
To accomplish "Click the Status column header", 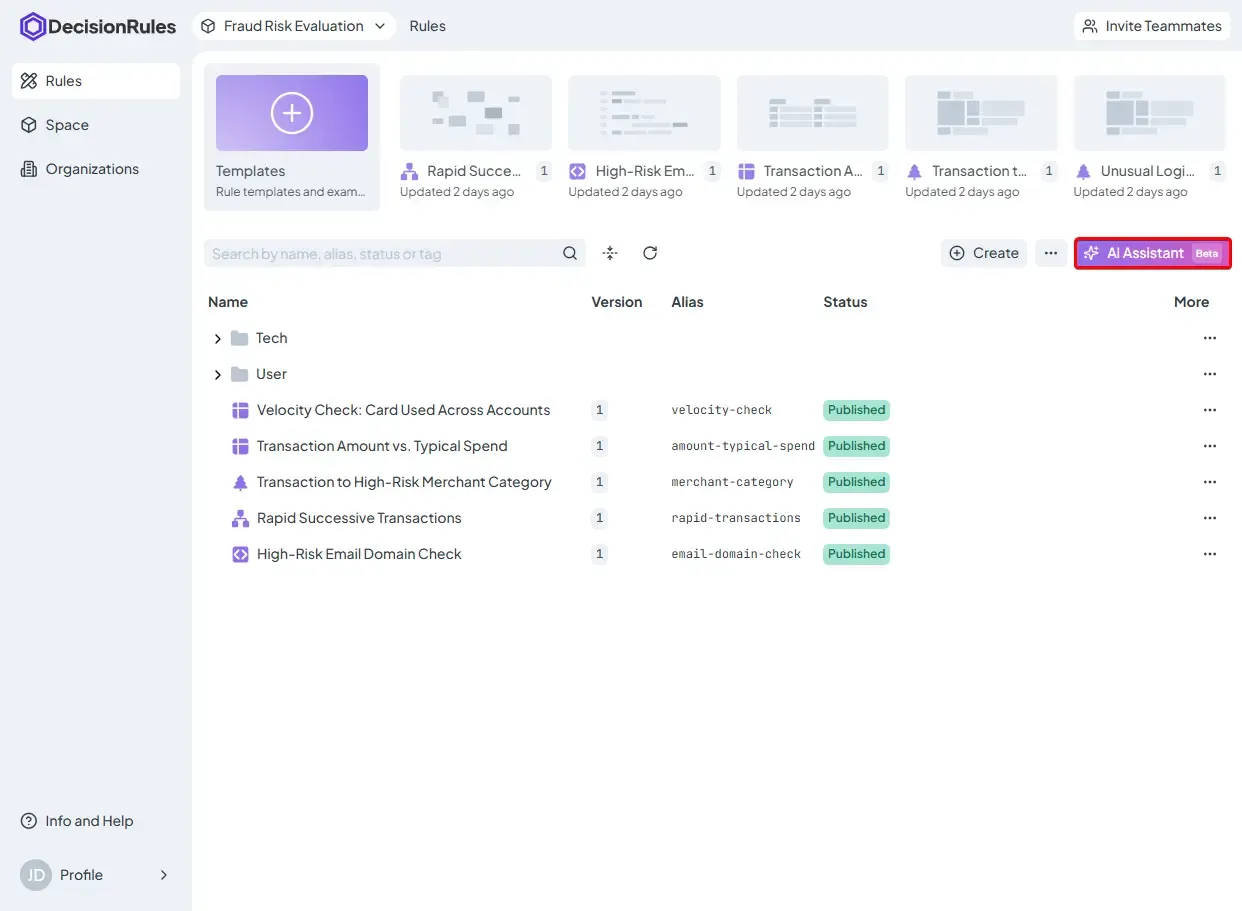I will click(x=845, y=302).
